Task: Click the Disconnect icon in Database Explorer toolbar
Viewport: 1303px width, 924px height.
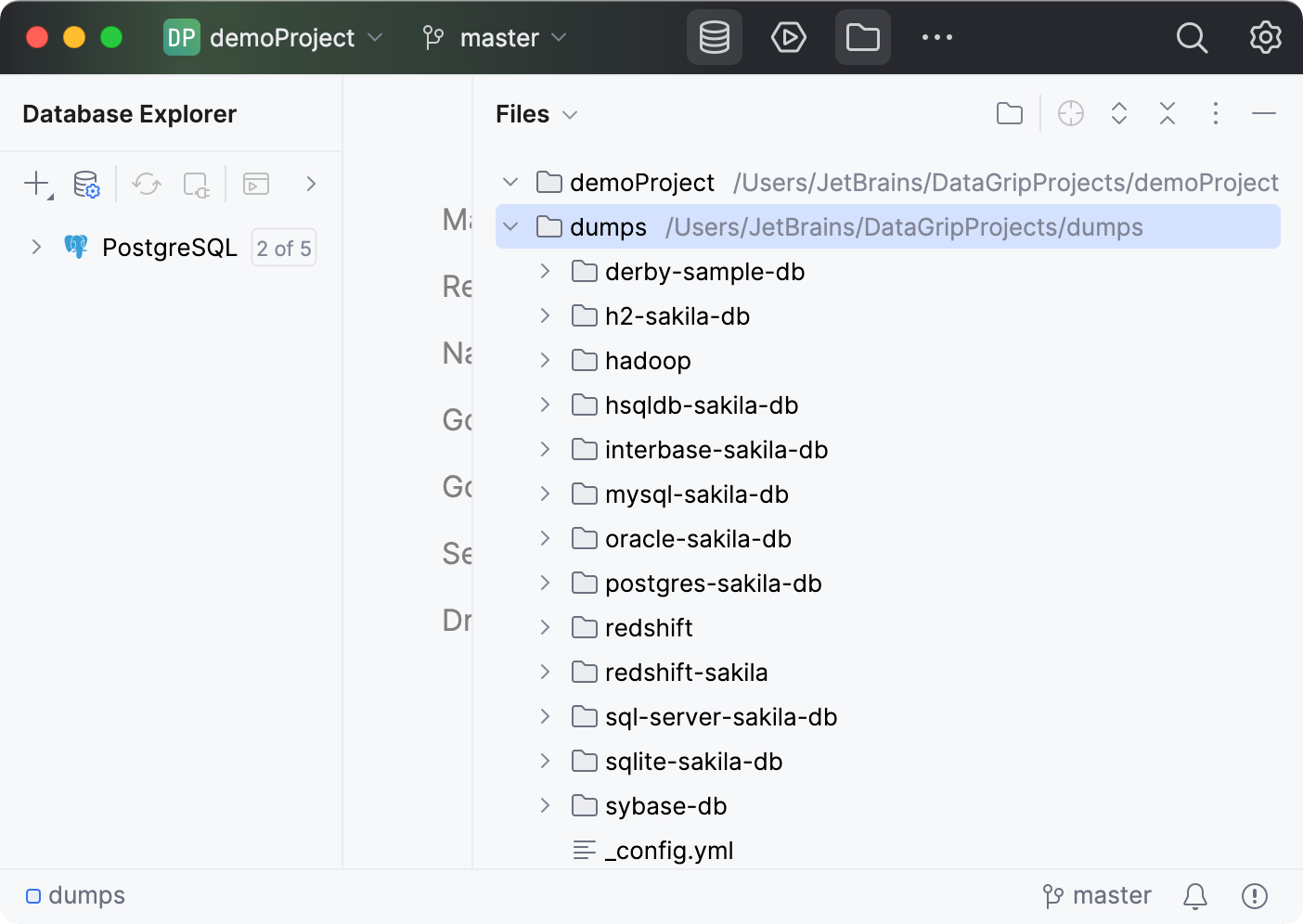Action: coord(196,184)
